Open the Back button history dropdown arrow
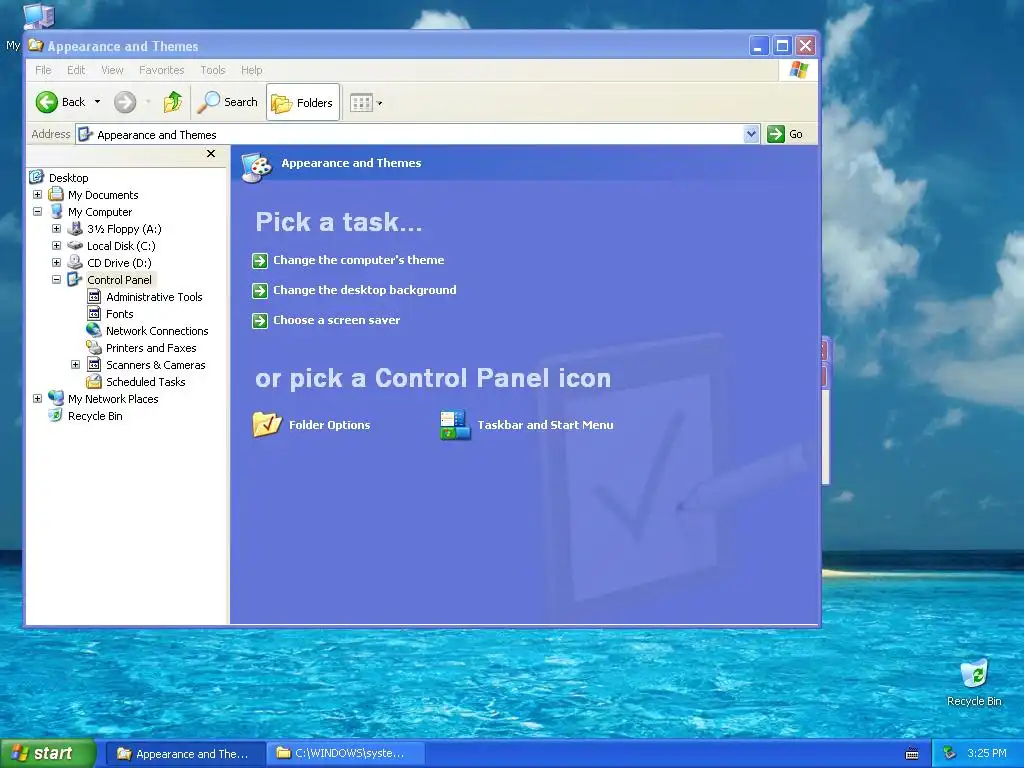 [97, 102]
